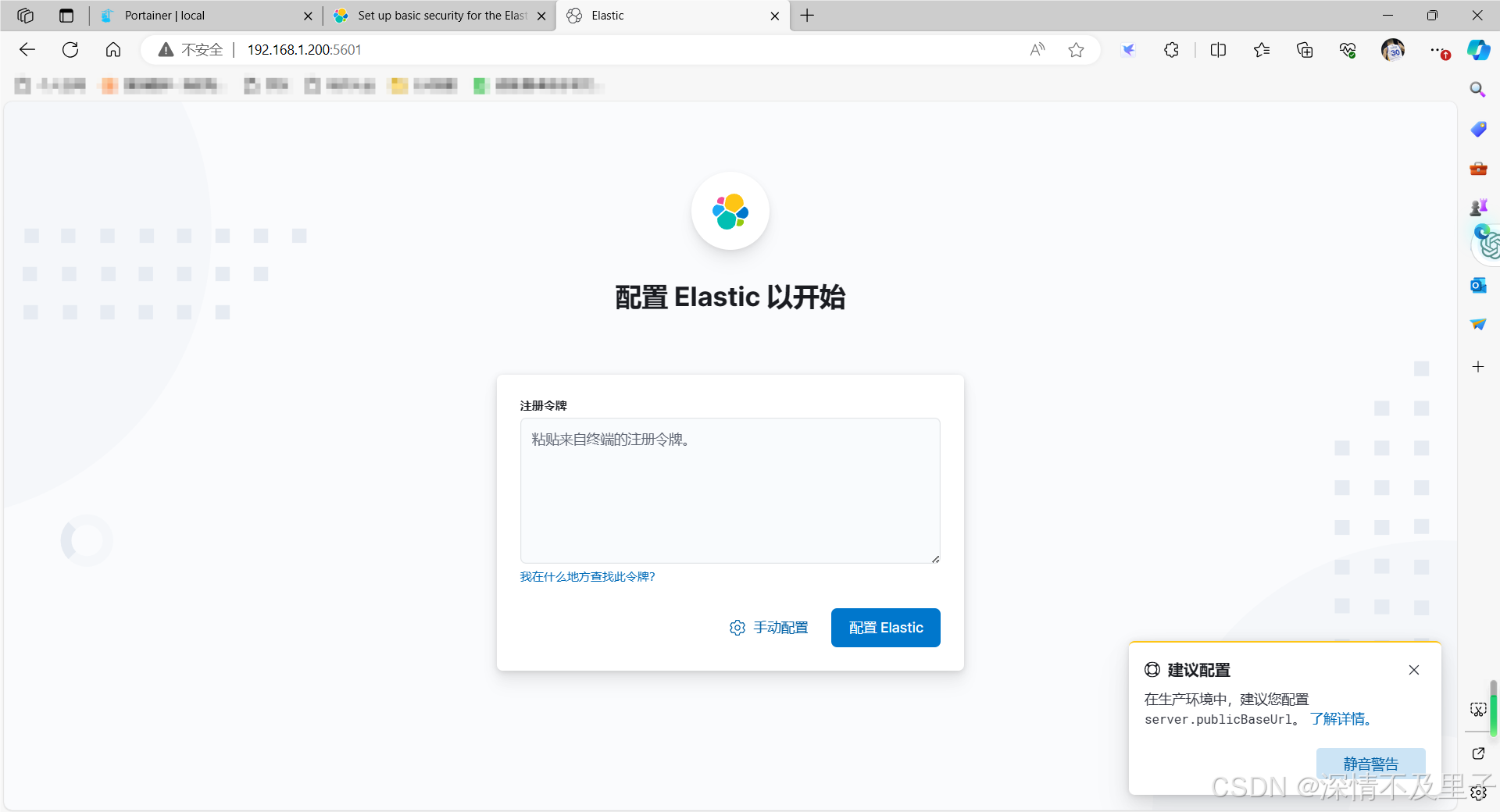
Task: Open the sidebar paper plane Drop icon
Action: (1478, 324)
